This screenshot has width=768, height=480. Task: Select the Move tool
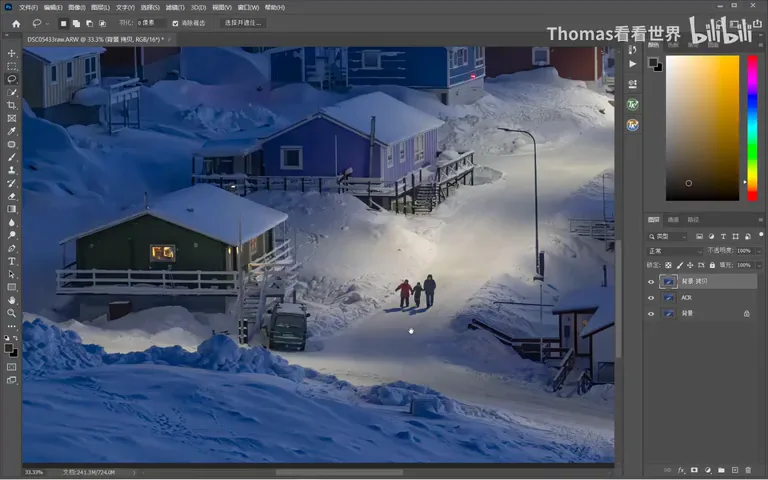12,53
